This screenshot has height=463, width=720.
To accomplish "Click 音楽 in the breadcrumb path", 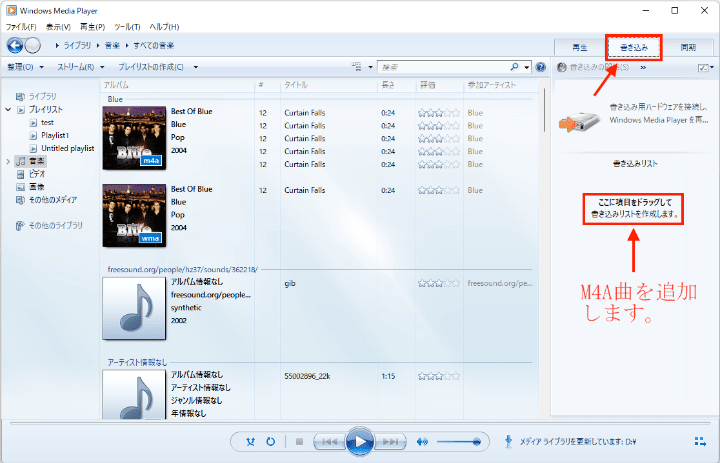I will (x=112, y=45).
